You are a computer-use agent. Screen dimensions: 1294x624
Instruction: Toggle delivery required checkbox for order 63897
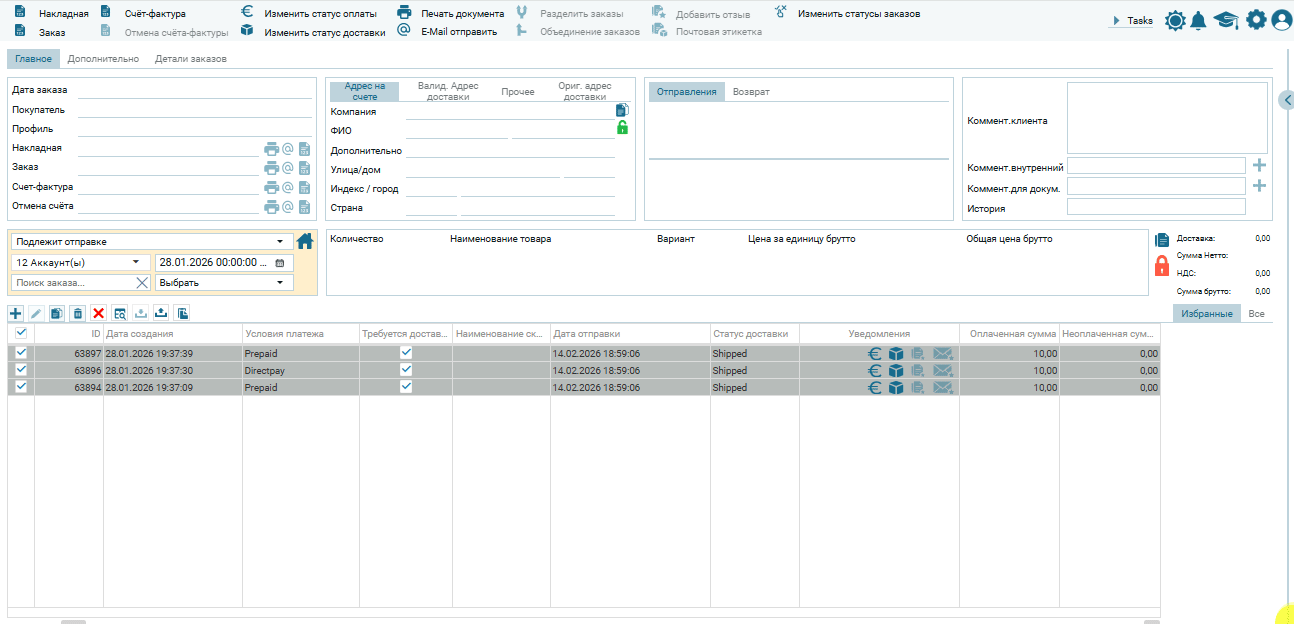pos(406,353)
